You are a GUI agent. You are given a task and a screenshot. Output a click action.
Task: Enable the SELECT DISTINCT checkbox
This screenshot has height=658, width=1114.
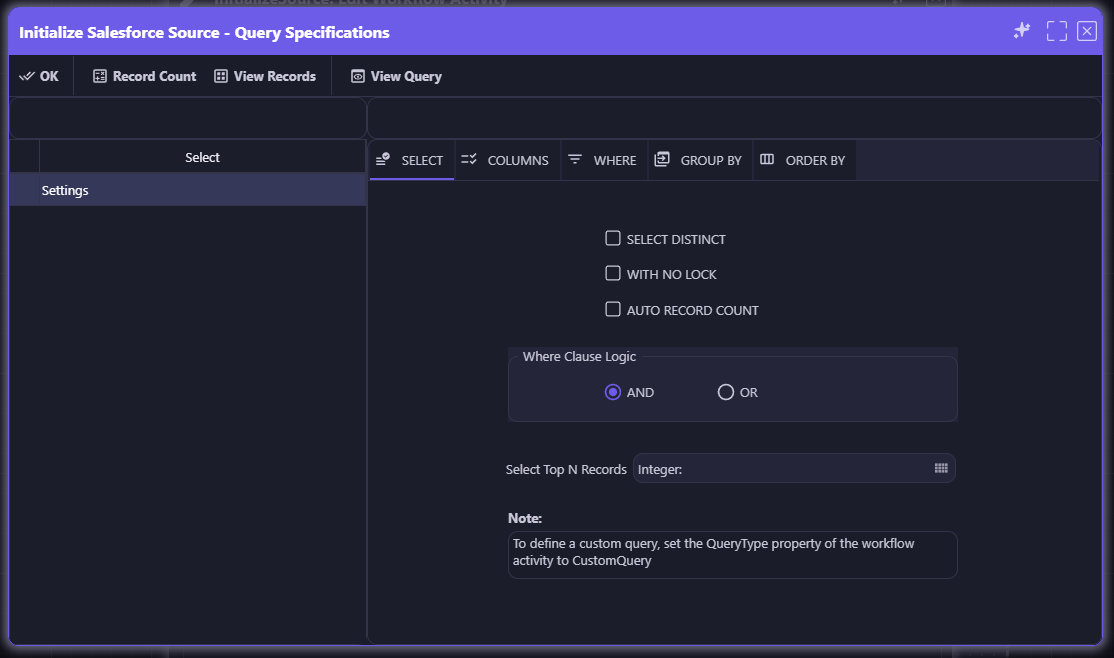pyautogui.click(x=612, y=238)
